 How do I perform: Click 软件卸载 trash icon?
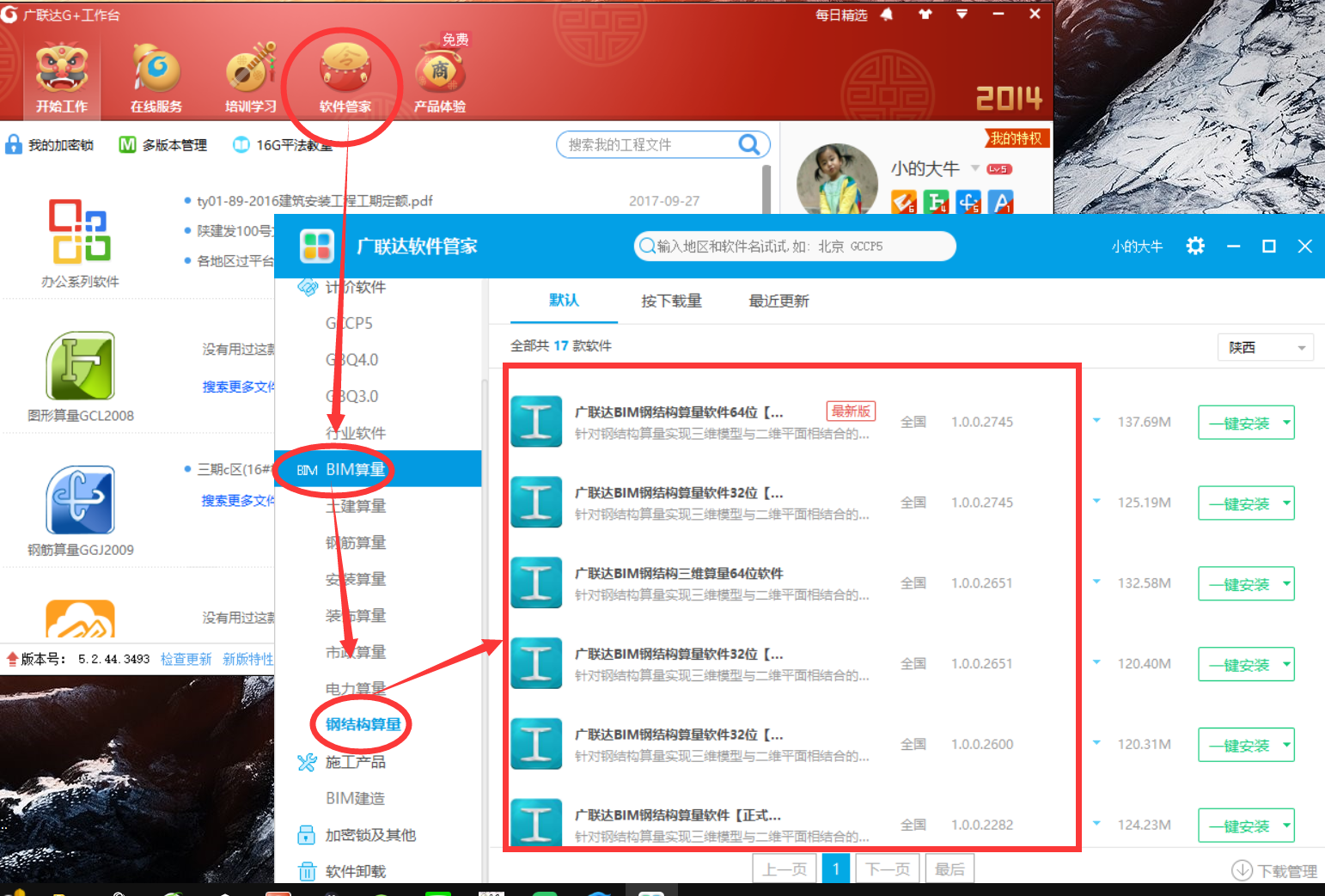pos(307,871)
